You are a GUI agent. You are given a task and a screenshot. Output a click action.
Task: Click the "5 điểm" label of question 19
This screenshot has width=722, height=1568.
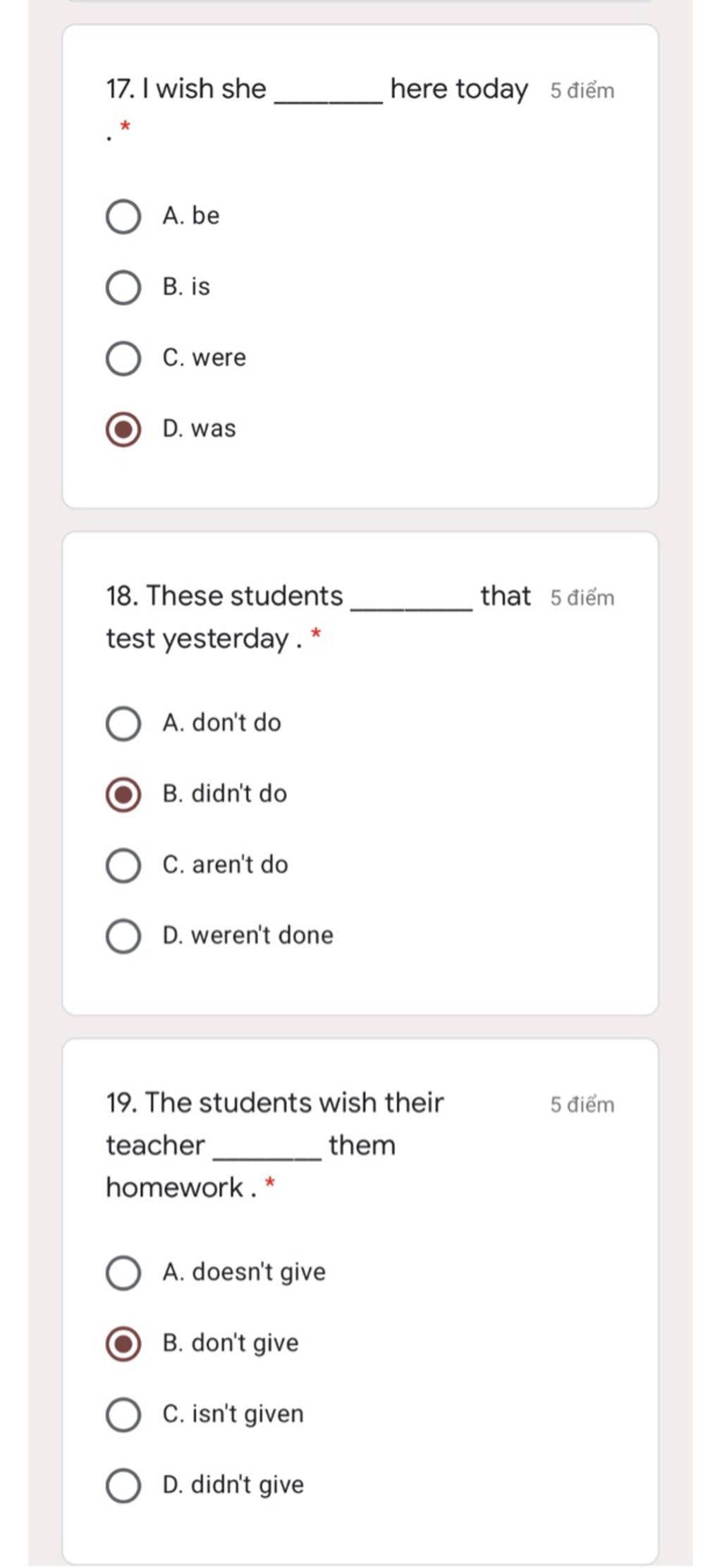582,1105
